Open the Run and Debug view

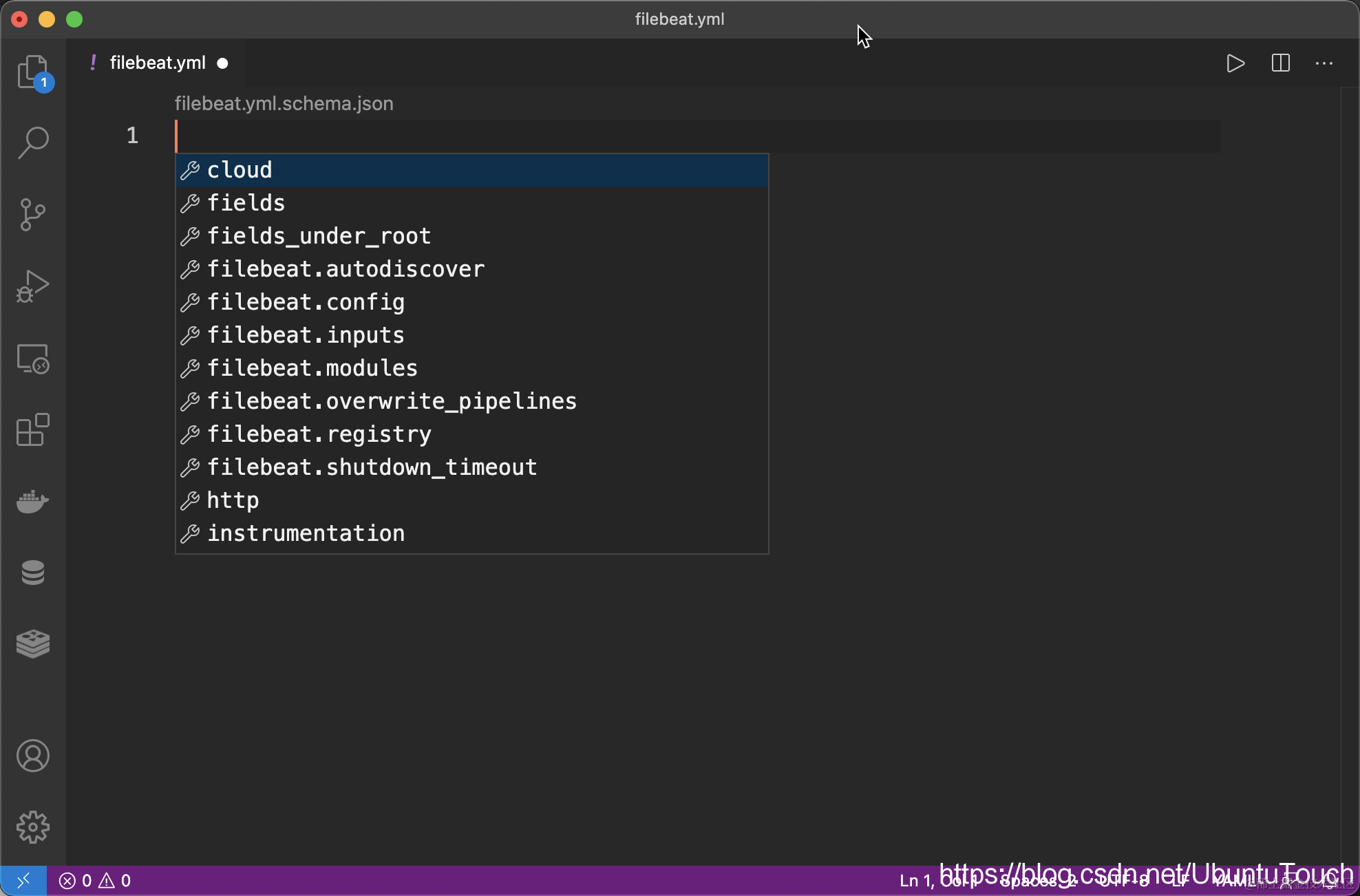point(33,286)
